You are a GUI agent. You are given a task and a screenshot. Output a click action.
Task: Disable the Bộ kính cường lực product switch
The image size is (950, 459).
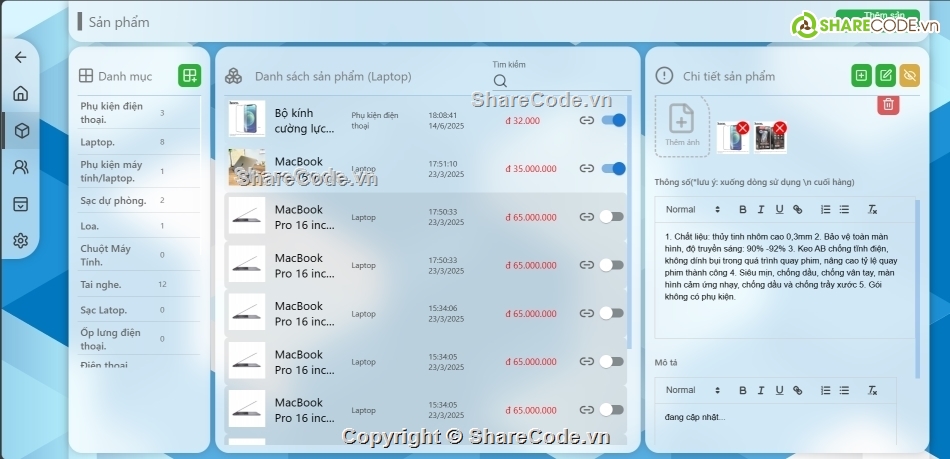[613, 121]
